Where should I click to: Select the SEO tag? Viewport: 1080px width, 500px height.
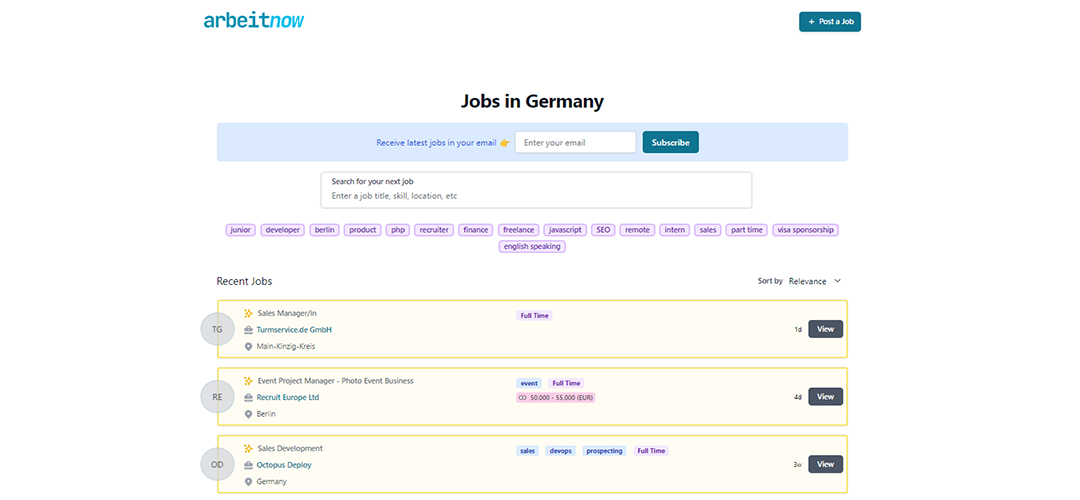coord(603,230)
